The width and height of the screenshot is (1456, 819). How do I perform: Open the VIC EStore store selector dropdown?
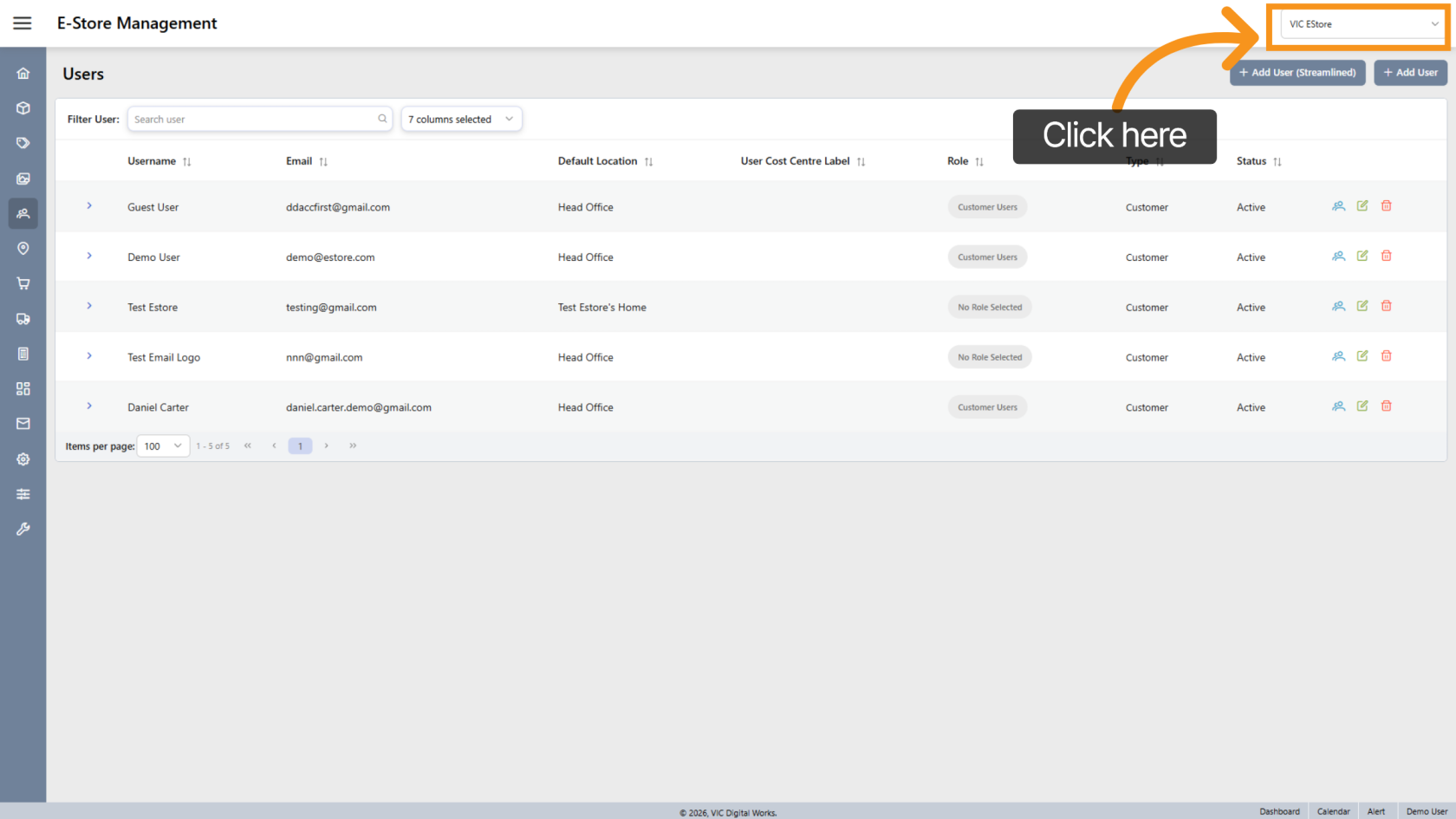[1359, 23]
